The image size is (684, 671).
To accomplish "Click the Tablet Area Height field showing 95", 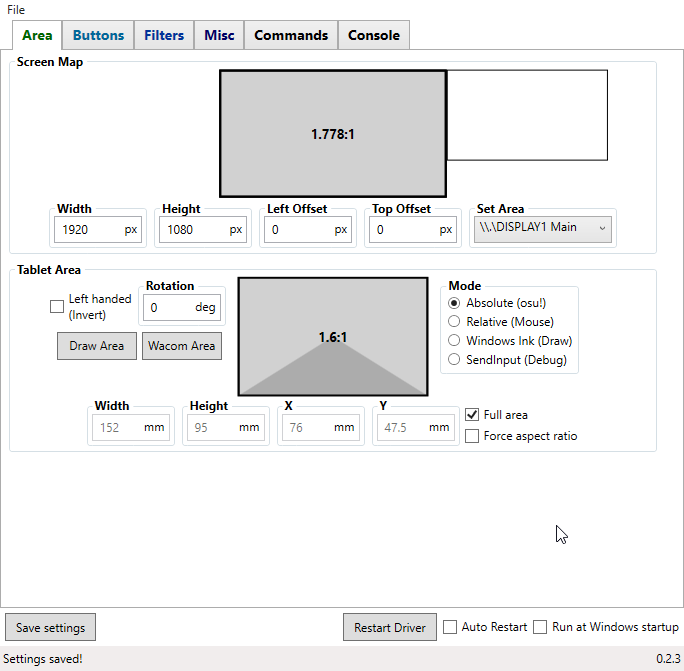I will pyautogui.click(x=226, y=427).
